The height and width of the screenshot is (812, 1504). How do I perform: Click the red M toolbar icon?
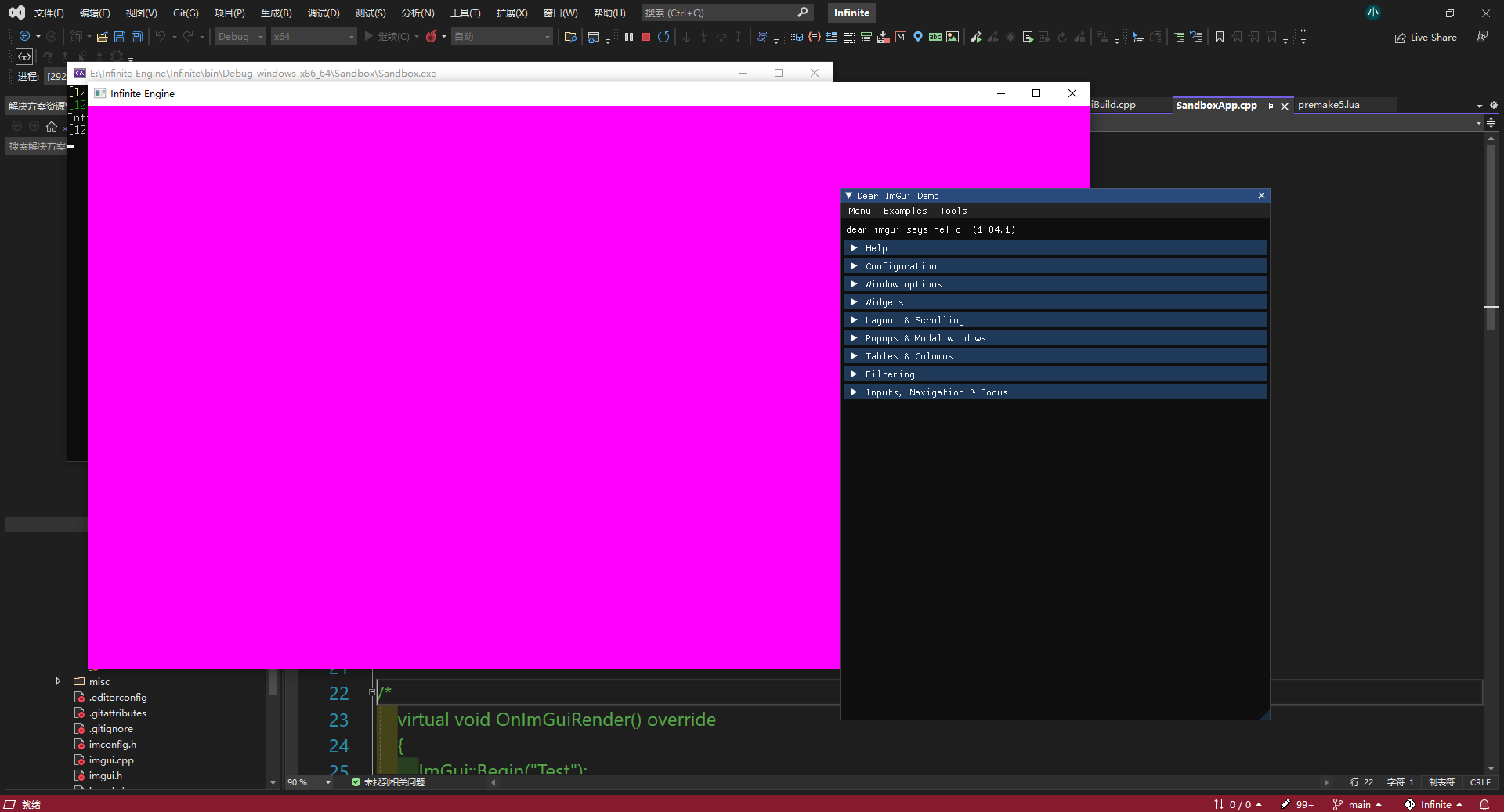coord(901,37)
